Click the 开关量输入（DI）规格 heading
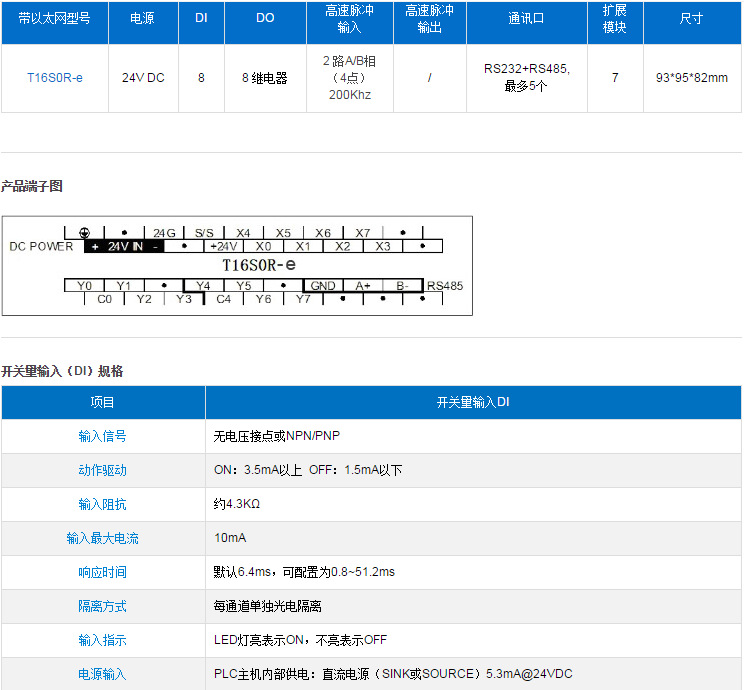 62,371
